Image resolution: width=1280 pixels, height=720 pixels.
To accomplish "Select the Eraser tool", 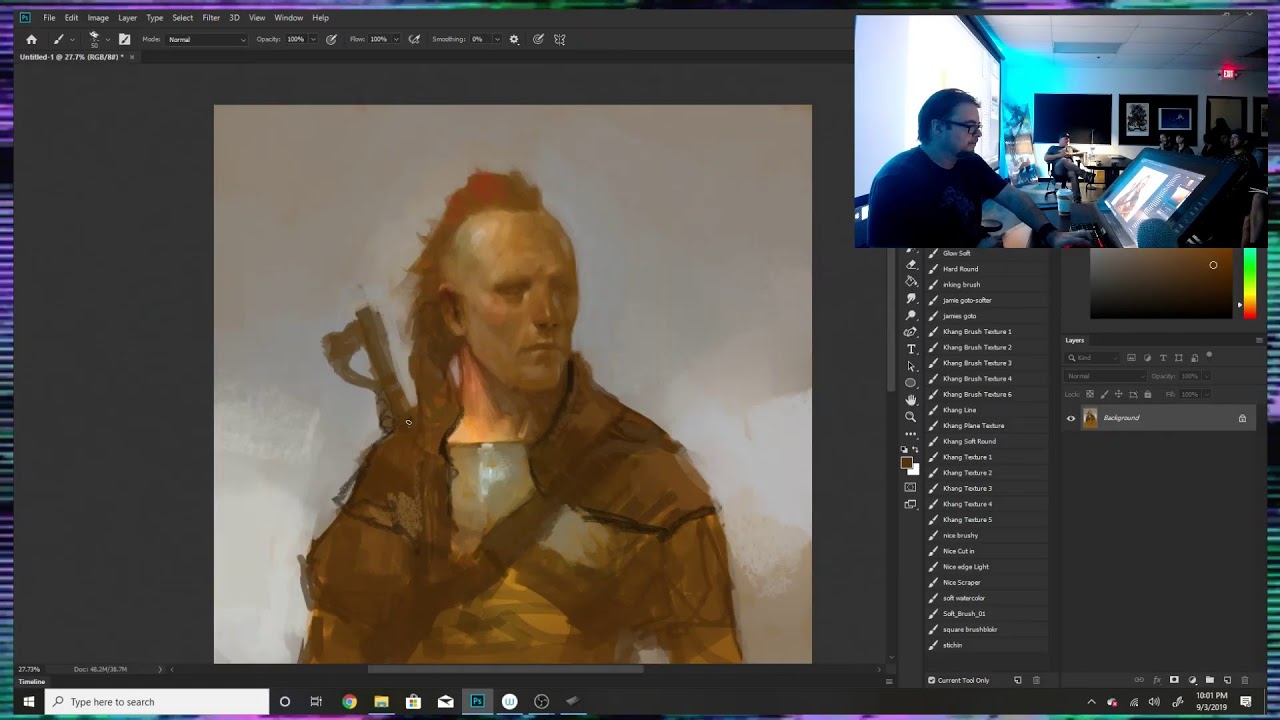I will tap(911, 265).
